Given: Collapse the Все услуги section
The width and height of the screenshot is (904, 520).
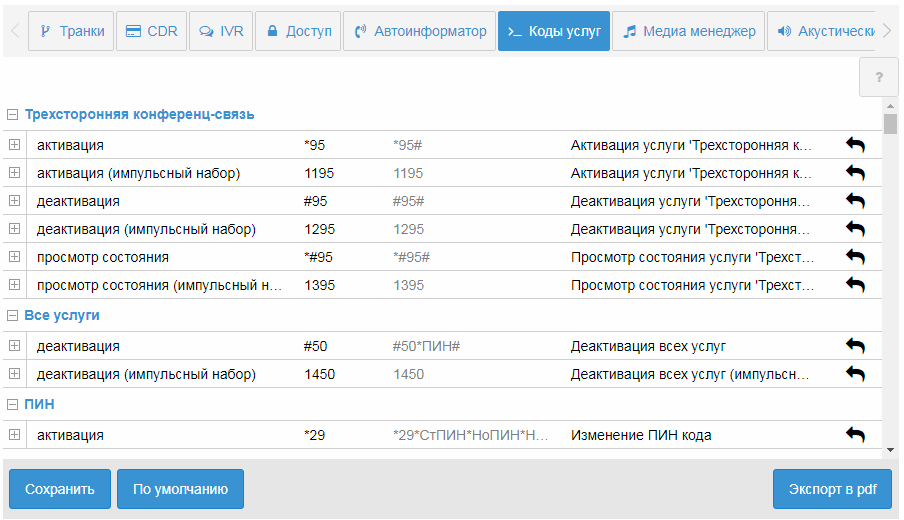Looking at the screenshot, I should (13, 315).
